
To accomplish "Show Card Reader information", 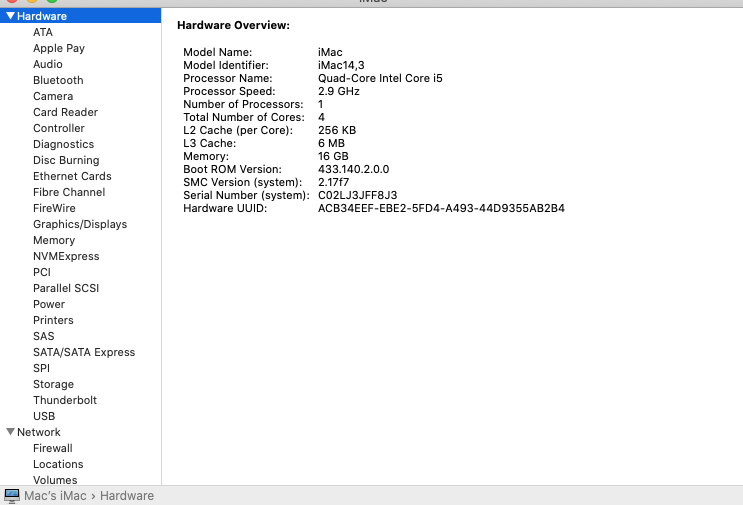I will pyautogui.click(x=65, y=112).
